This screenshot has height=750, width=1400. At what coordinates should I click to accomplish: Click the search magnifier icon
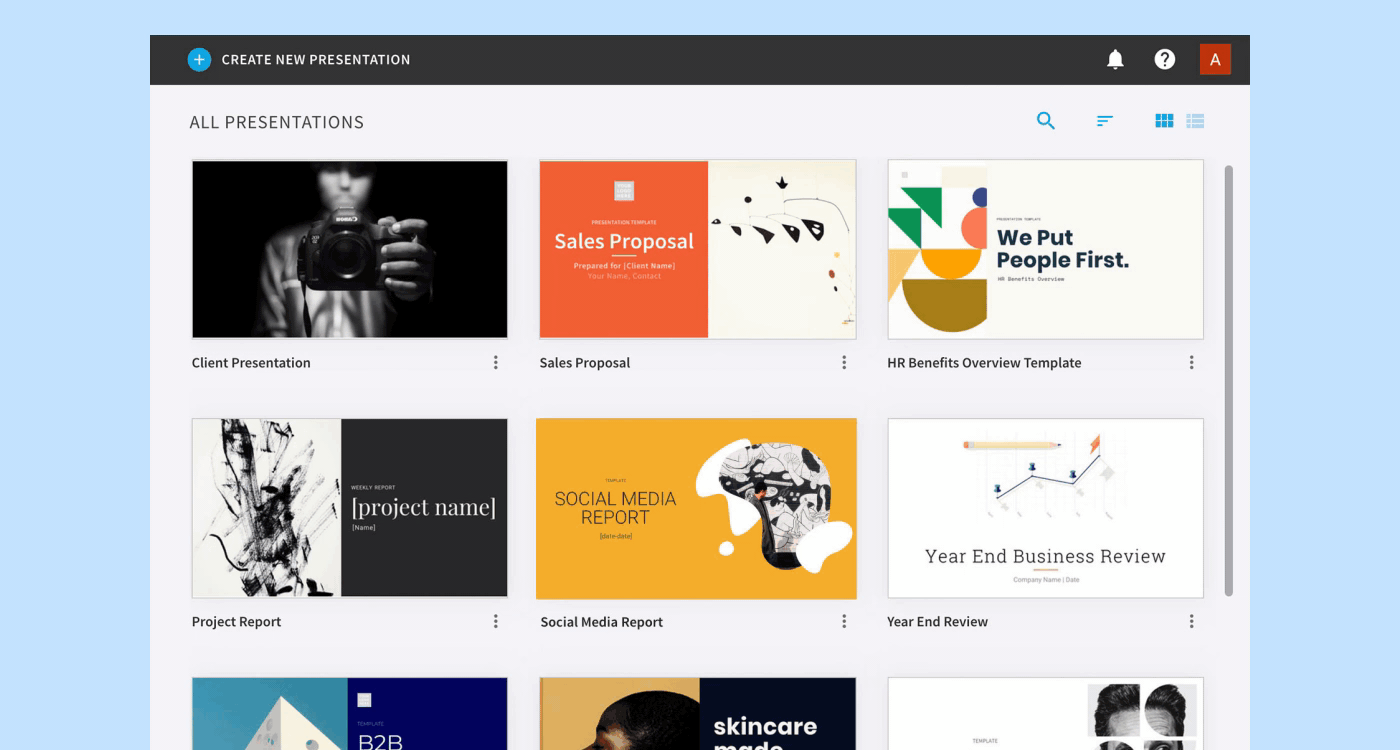pyautogui.click(x=1046, y=121)
